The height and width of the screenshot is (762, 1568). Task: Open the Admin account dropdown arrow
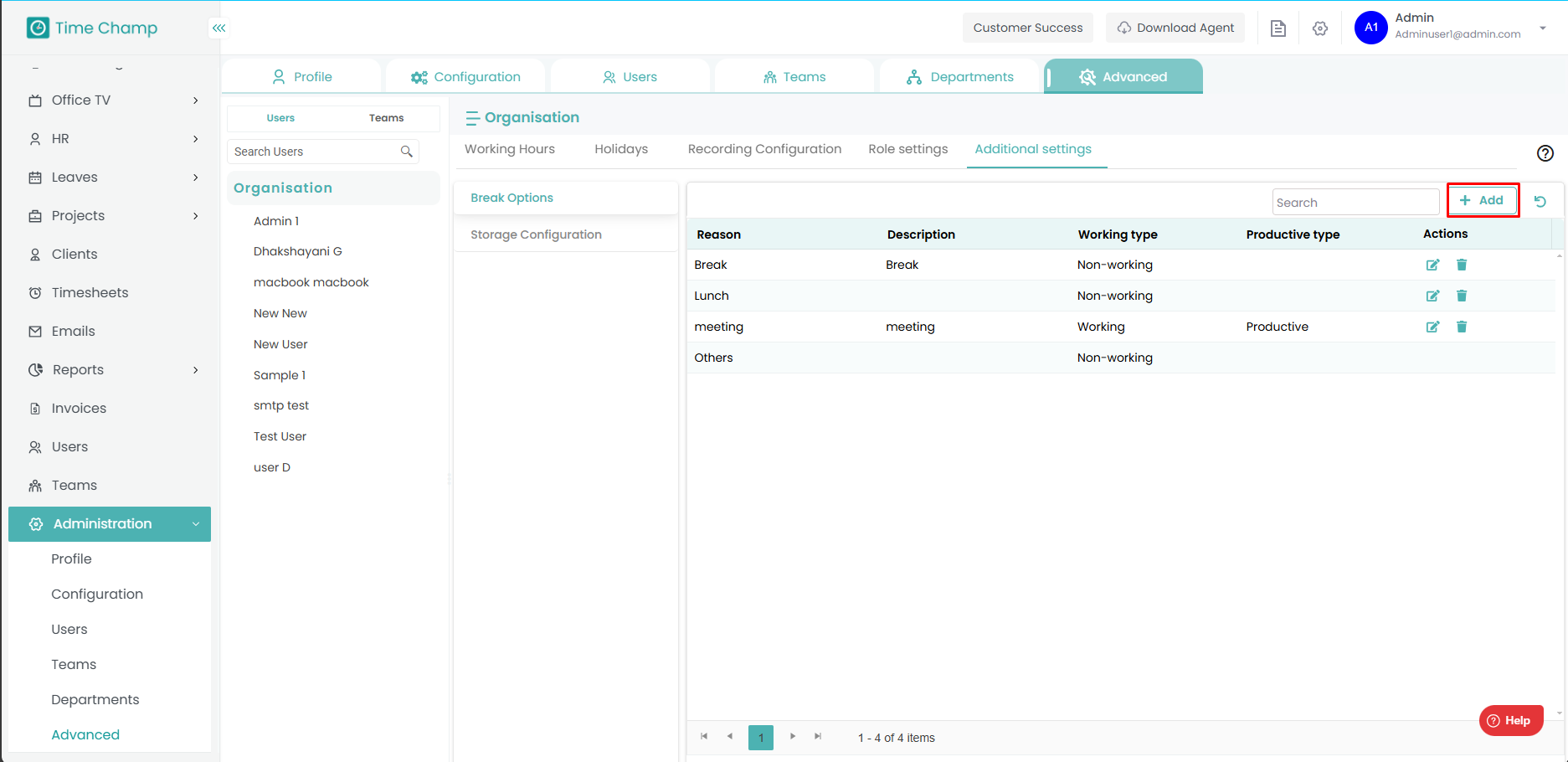[1542, 28]
